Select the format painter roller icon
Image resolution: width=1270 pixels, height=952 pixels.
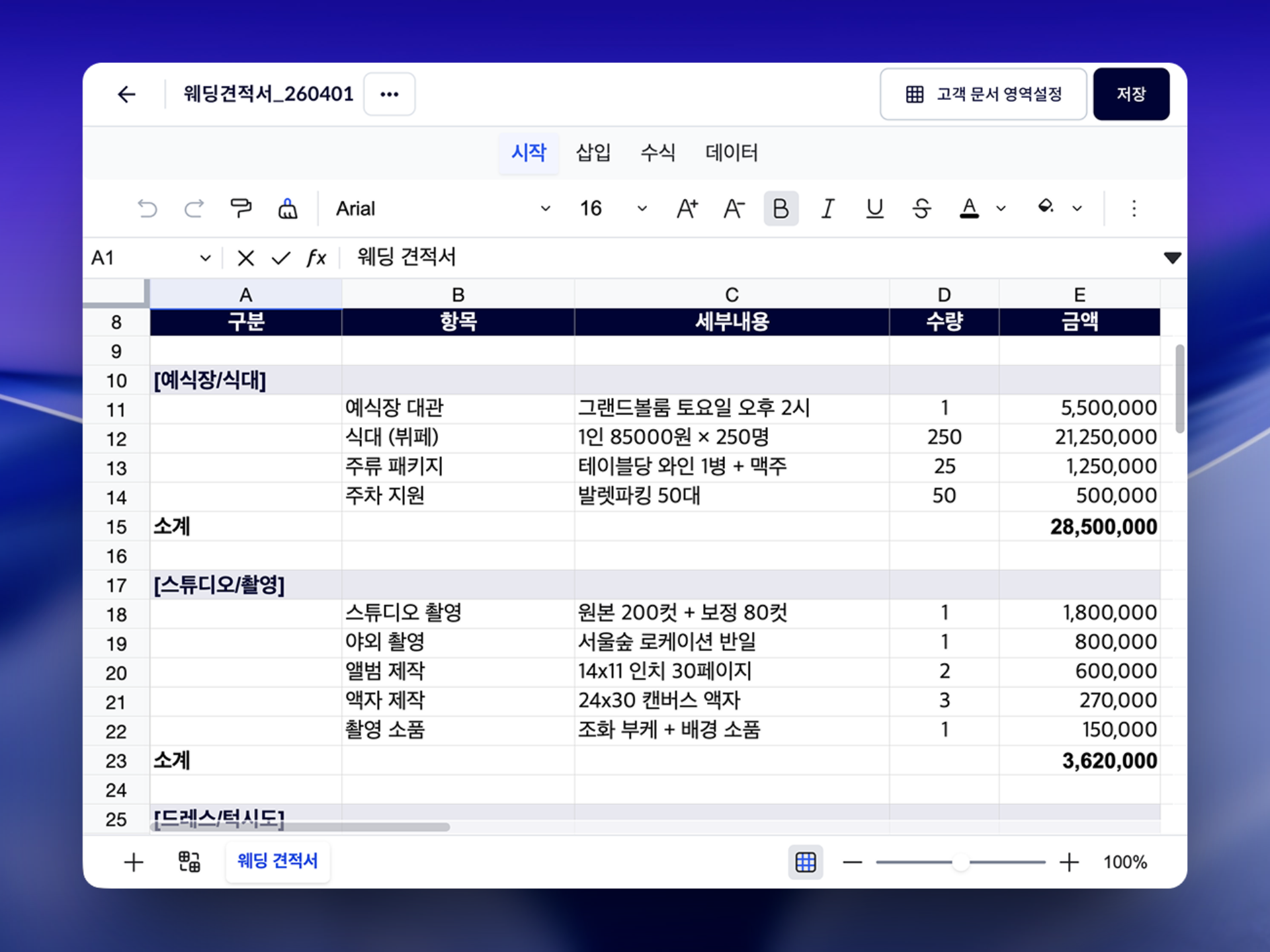[x=241, y=208]
